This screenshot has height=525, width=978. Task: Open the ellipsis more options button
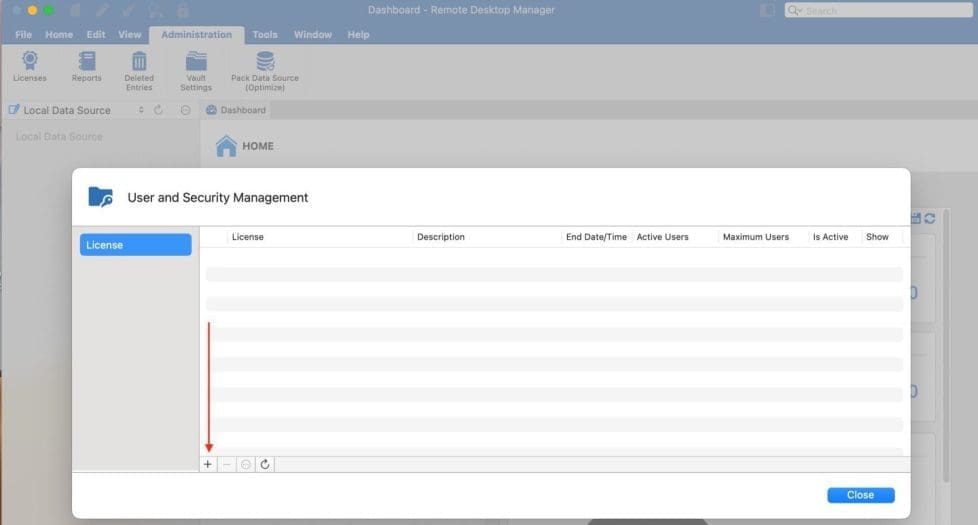pos(246,465)
